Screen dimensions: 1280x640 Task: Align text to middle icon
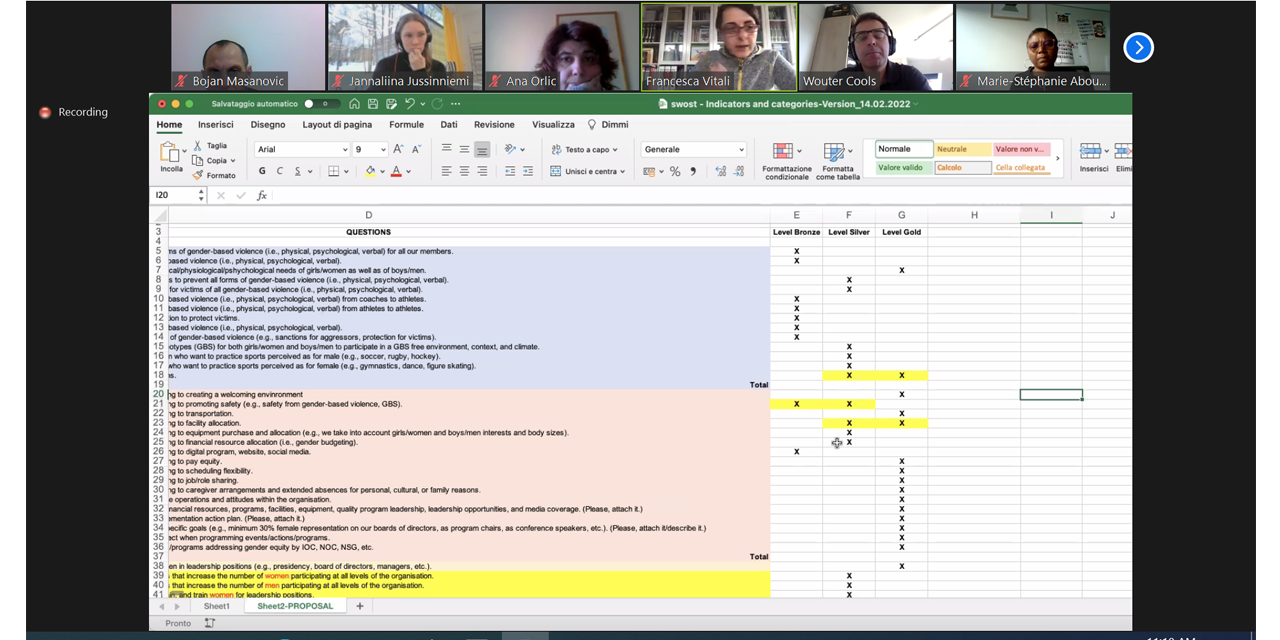464,149
